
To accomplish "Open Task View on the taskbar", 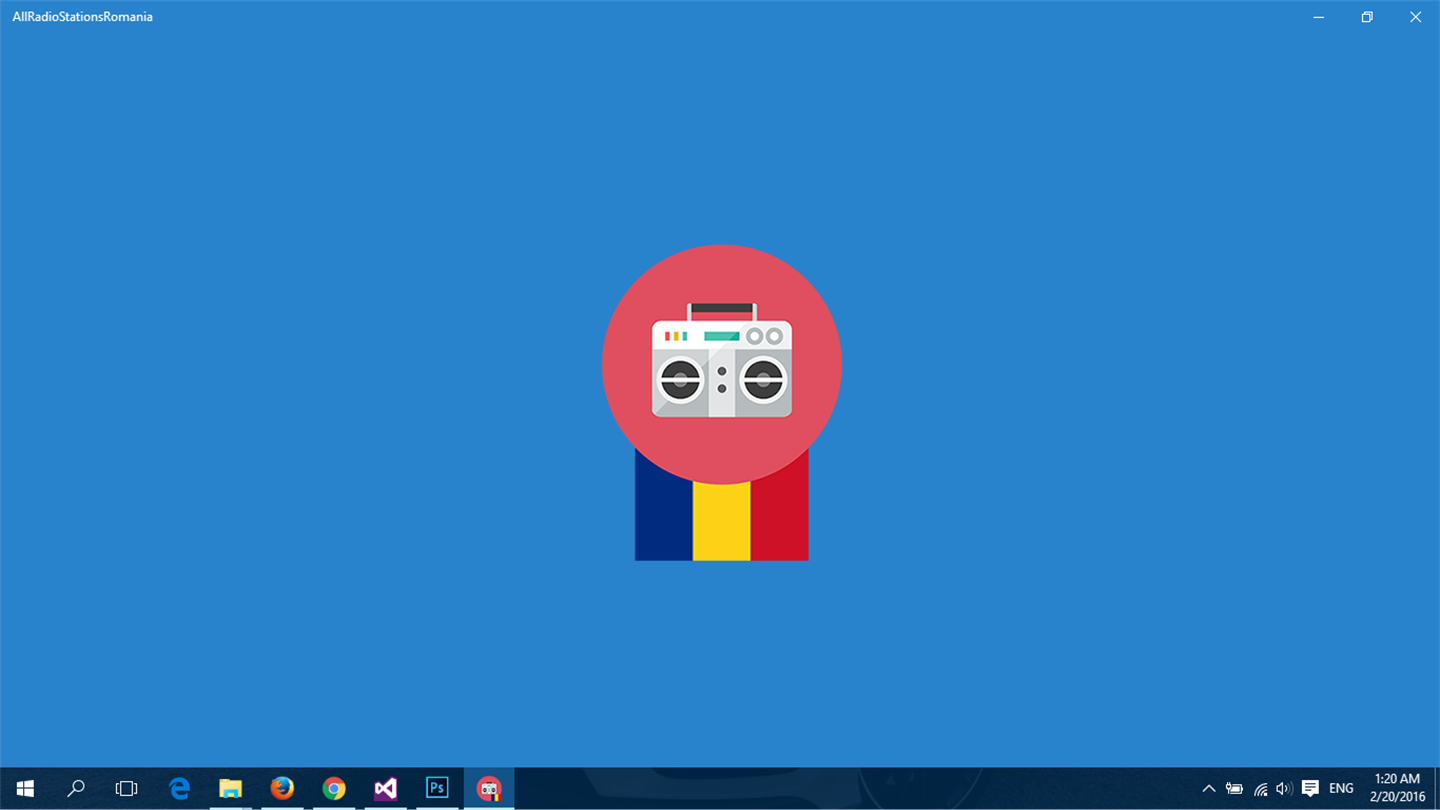I will (127, 789).
